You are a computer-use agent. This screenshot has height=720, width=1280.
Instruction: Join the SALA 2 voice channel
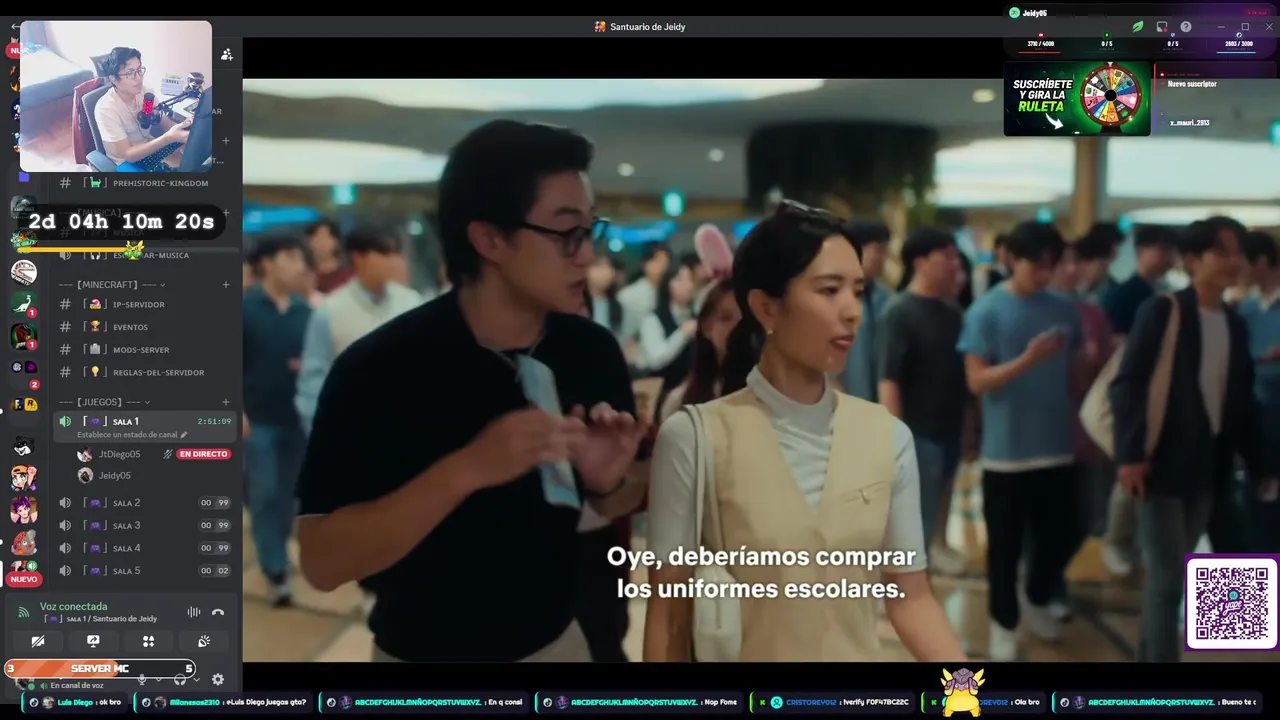click(x=145, y=503)
